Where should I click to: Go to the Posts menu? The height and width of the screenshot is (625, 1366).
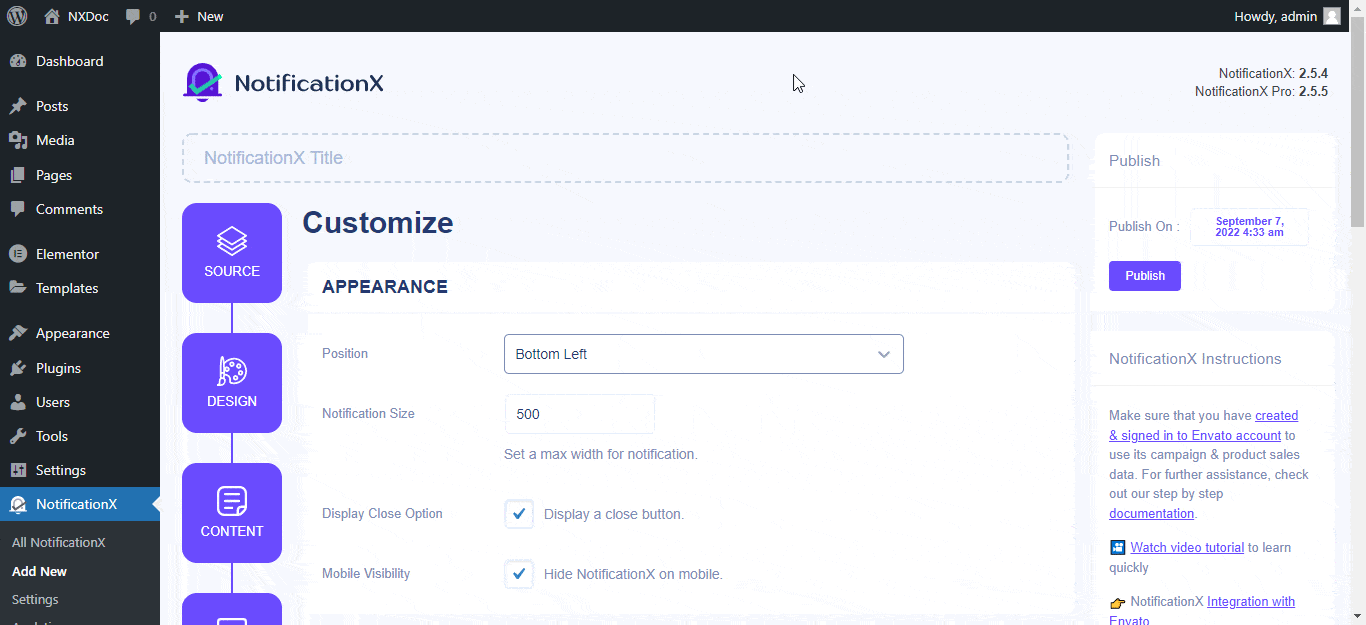[80, 106]
